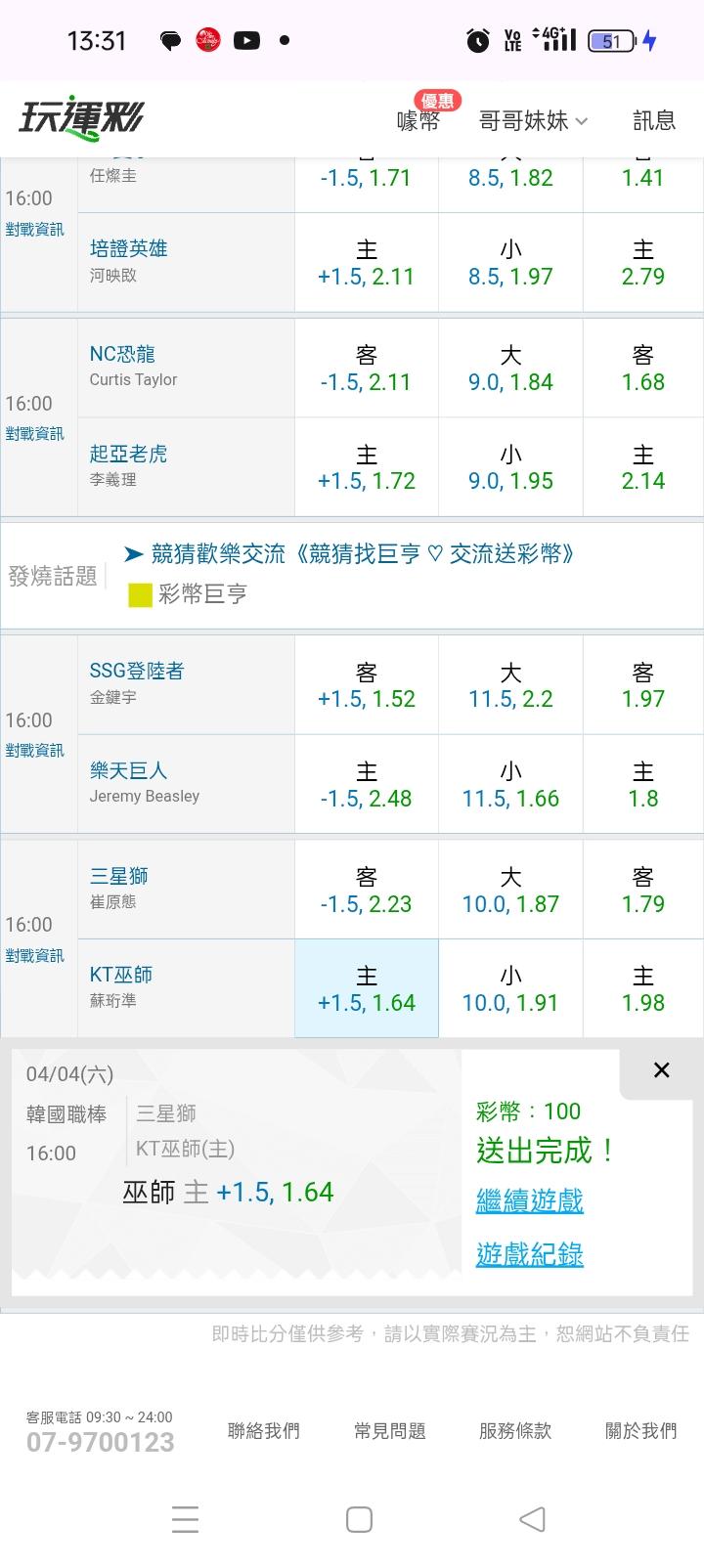Close the bet confirmation slip
Viewport: 704px width, 1568px height.
661,1070
